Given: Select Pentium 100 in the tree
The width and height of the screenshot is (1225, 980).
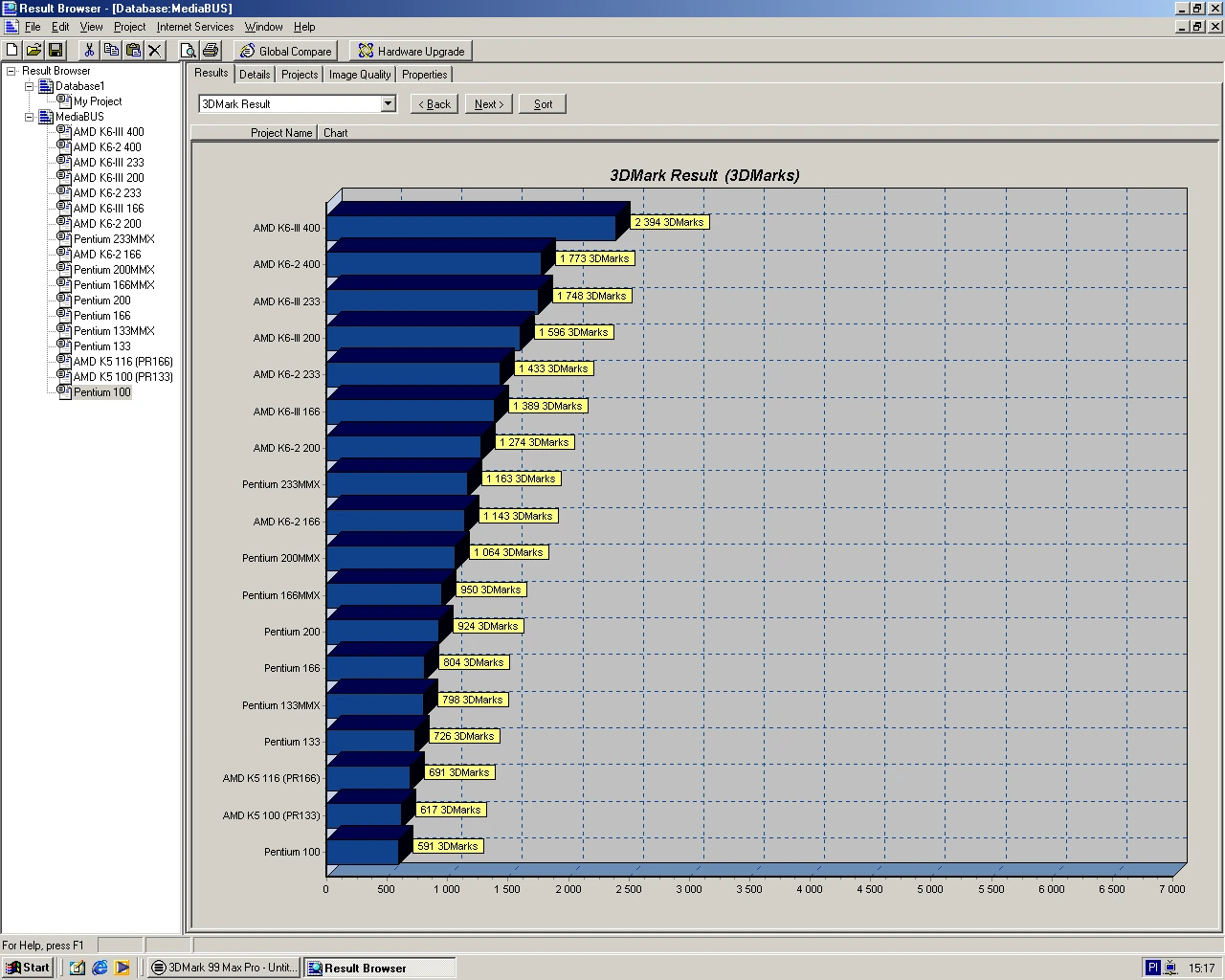Looking at the screenshot, I should click(x=102, y=392).
